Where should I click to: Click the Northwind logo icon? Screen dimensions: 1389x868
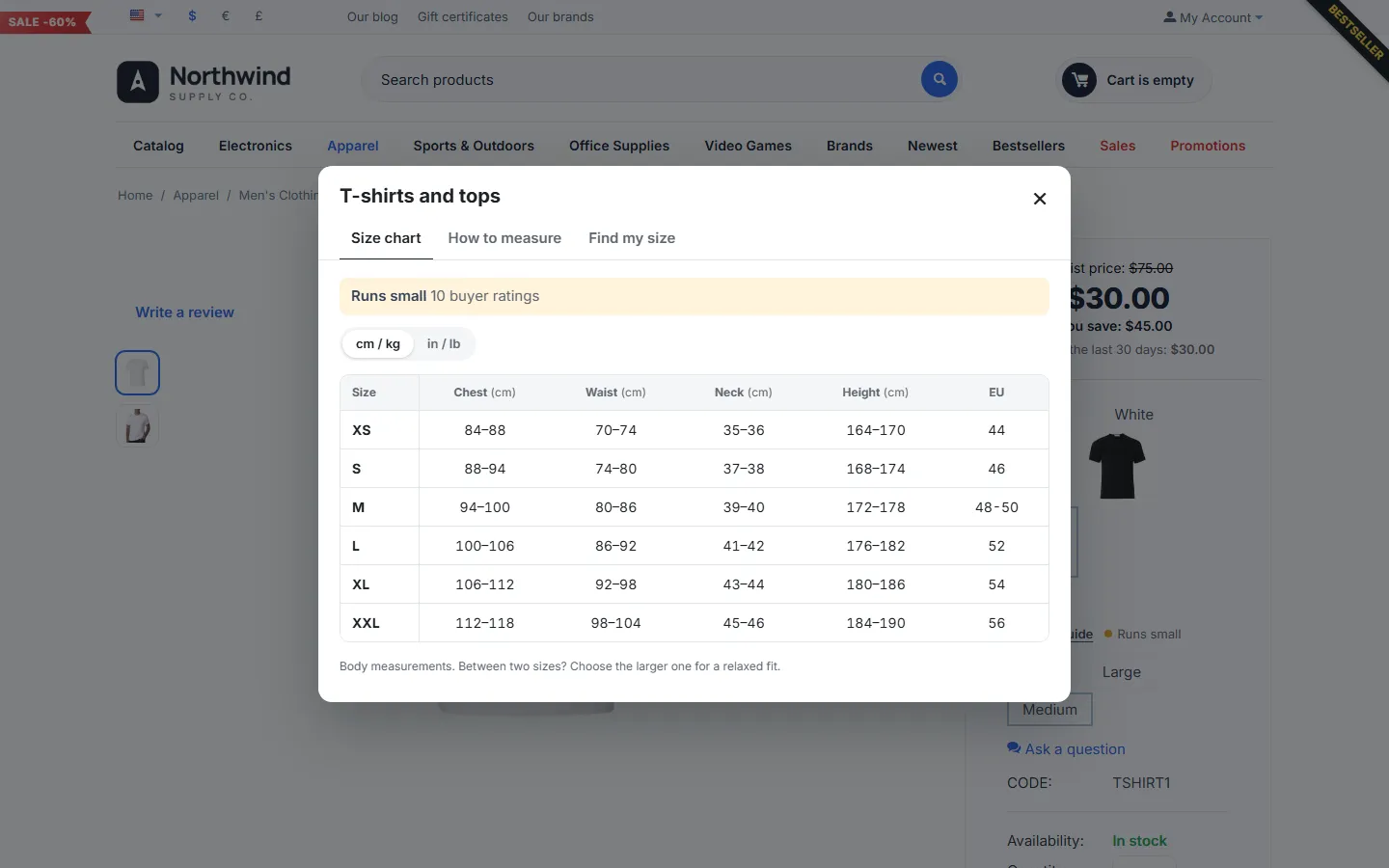[x=138, y=82]
